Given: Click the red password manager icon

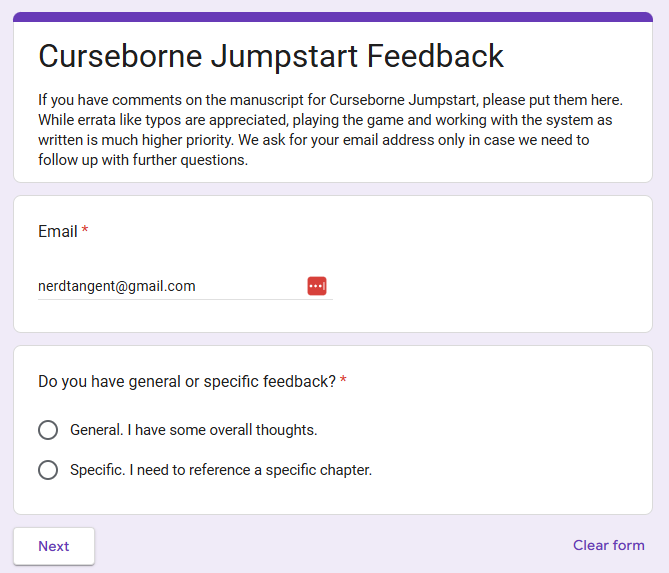Looking at the screenshot, I should 317,286.
